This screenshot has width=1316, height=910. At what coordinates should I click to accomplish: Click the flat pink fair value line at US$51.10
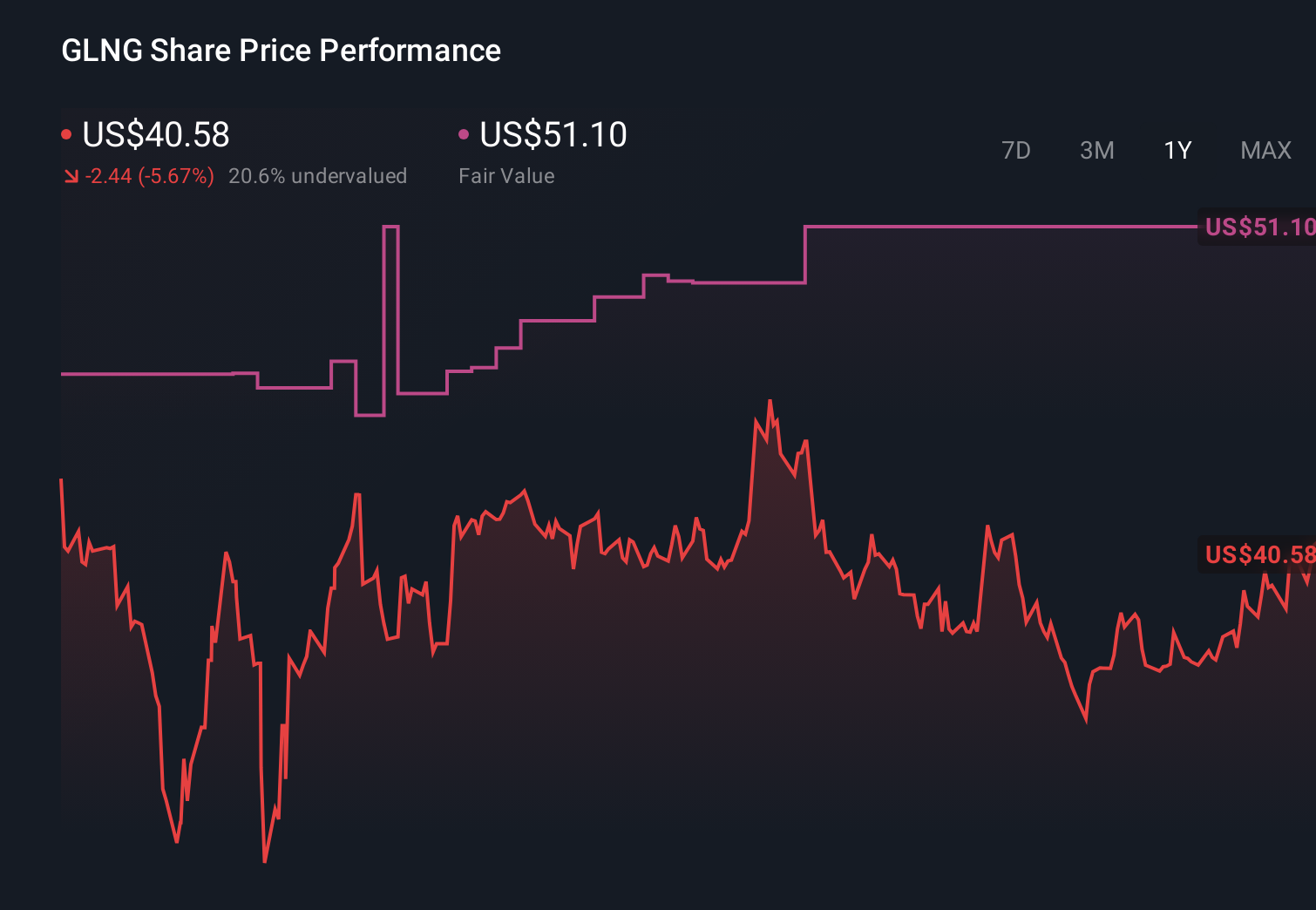[x=1002, y=227]
